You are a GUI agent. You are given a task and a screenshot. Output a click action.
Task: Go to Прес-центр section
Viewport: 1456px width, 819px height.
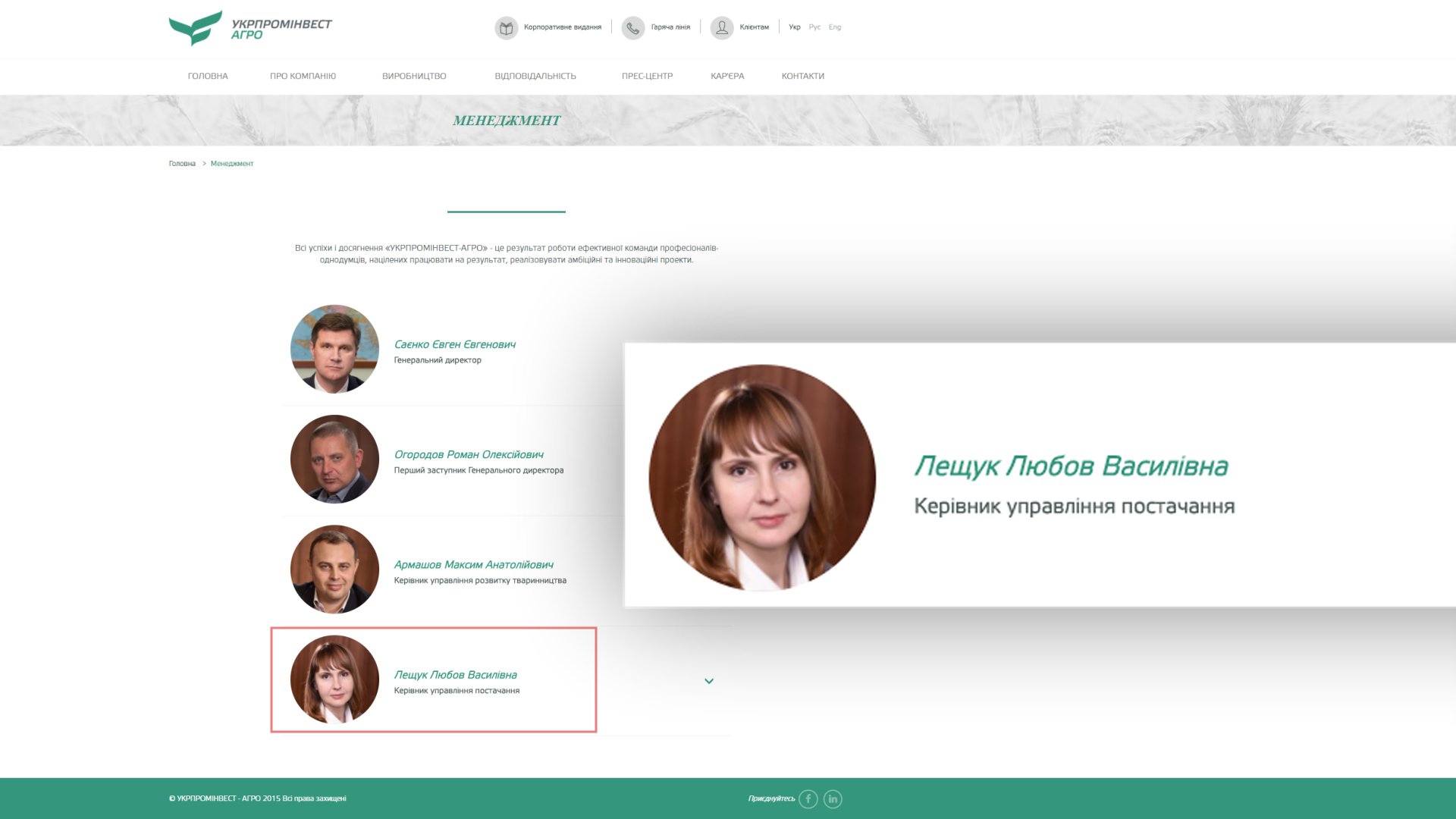[647, 76]
